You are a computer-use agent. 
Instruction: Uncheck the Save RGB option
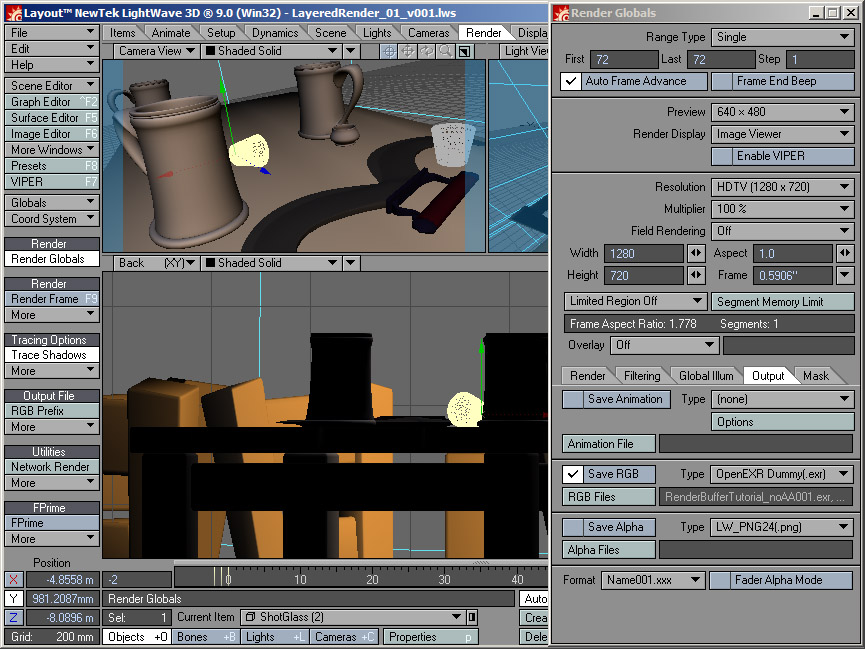click(573, 474)
